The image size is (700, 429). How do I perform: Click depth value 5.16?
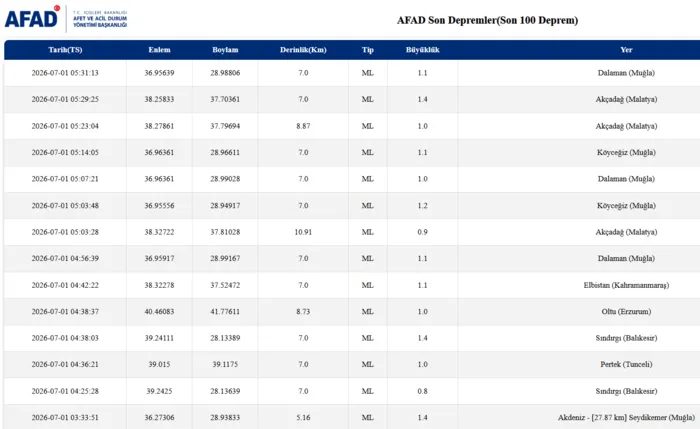[303, 417]
